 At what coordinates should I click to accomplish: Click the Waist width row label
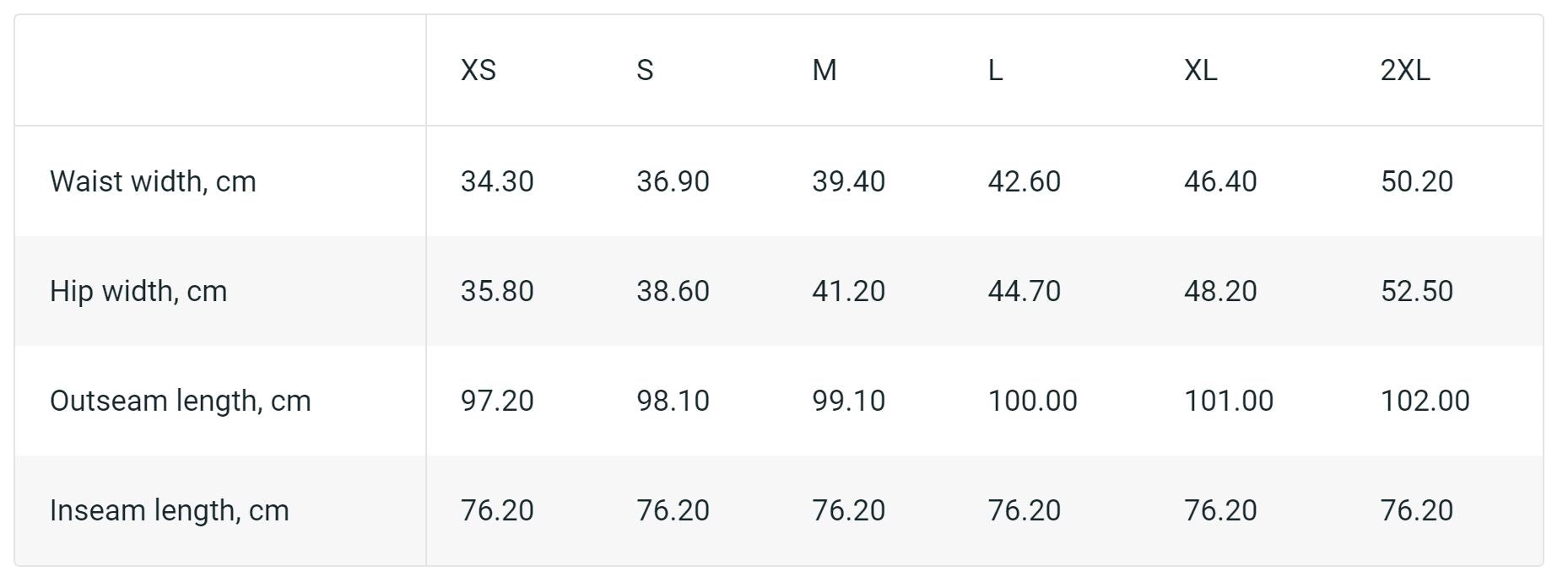pos(153,181)
